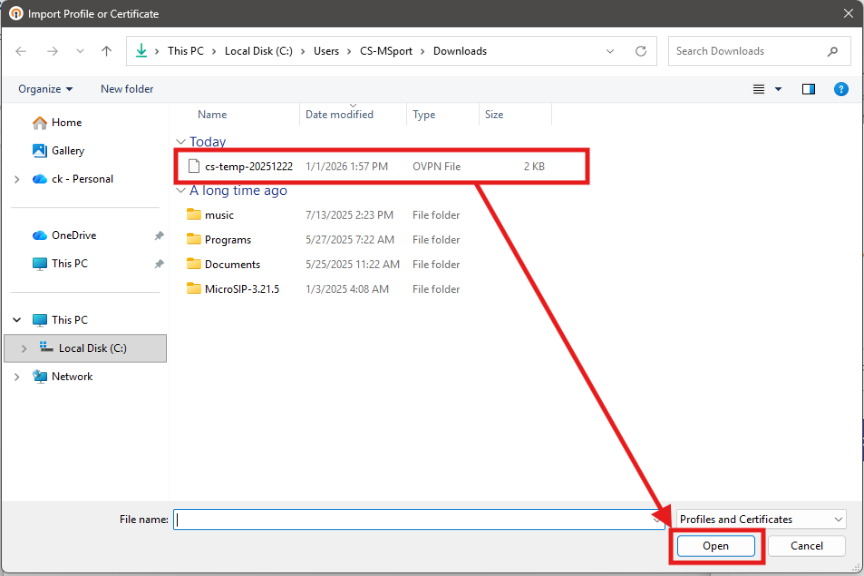Open the music folder

[x=219, y=215]
